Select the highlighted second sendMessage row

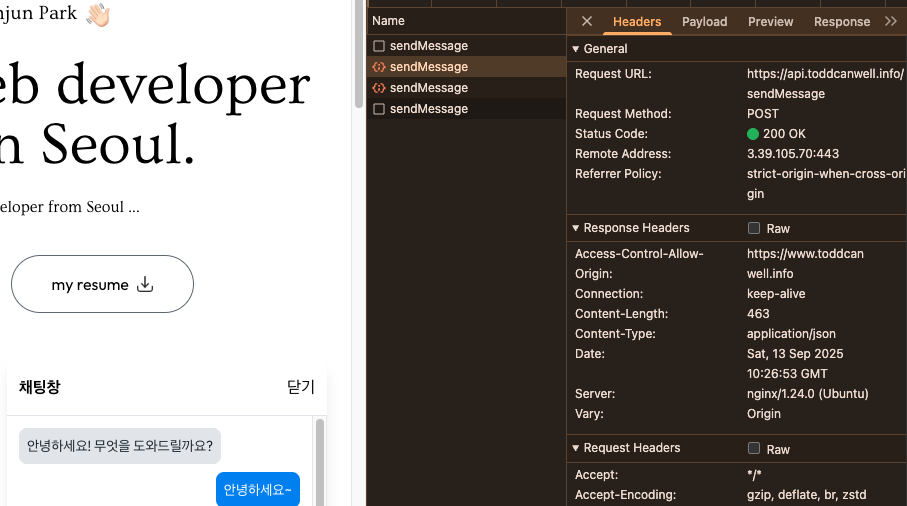(466, 67)
